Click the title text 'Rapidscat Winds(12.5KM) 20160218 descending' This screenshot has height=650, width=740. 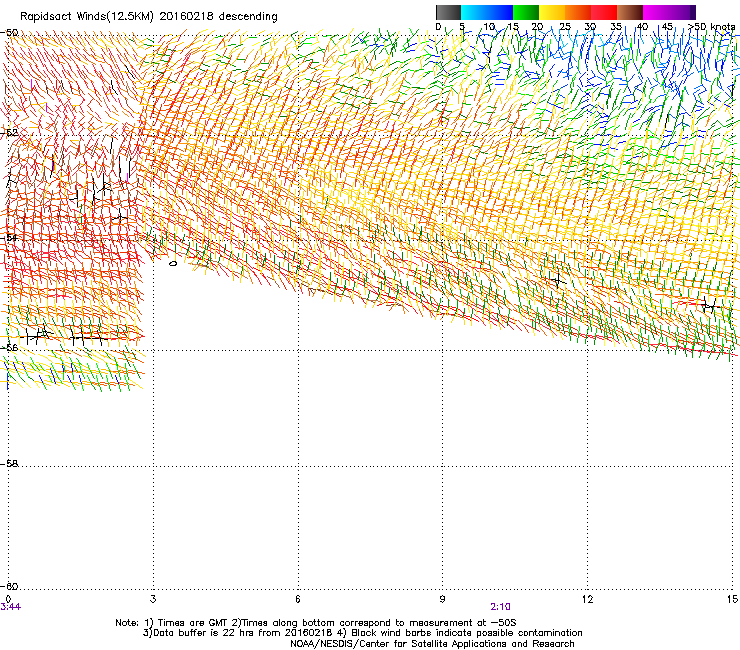point(149,16)
